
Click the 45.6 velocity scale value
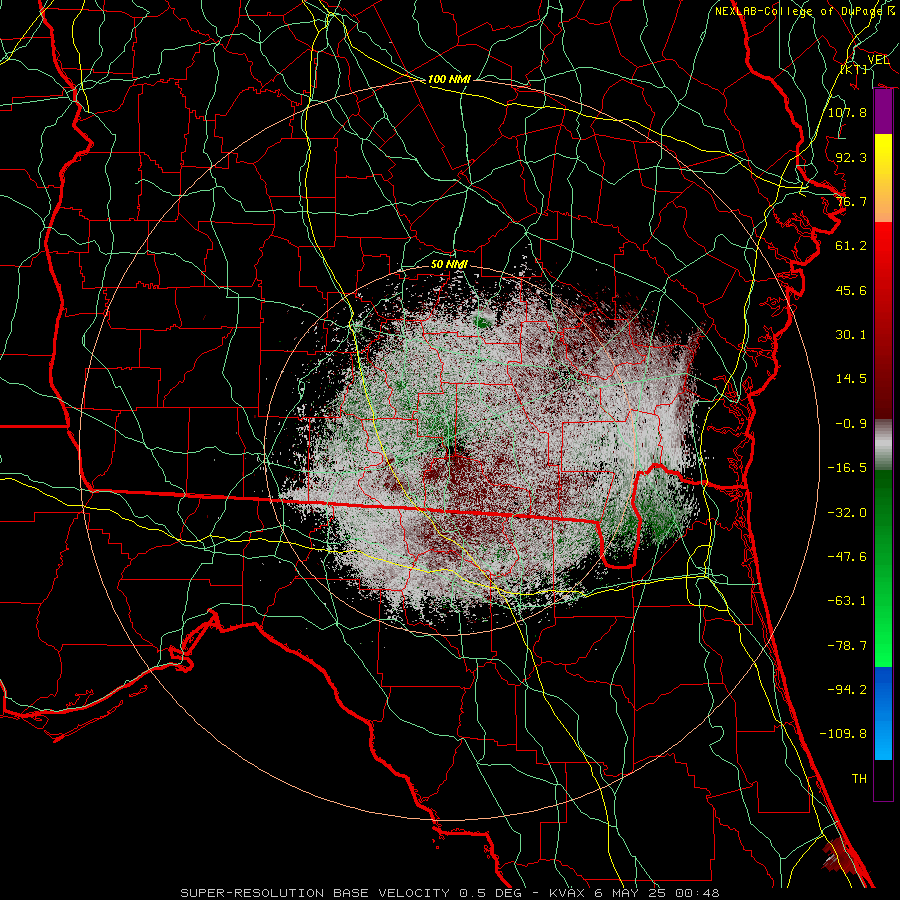pyautogui.click(x=851, y=290)
